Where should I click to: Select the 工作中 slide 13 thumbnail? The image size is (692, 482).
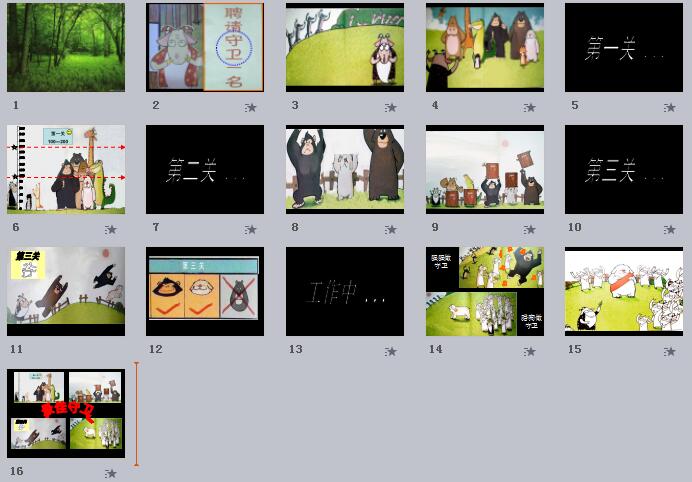[345, 291]
